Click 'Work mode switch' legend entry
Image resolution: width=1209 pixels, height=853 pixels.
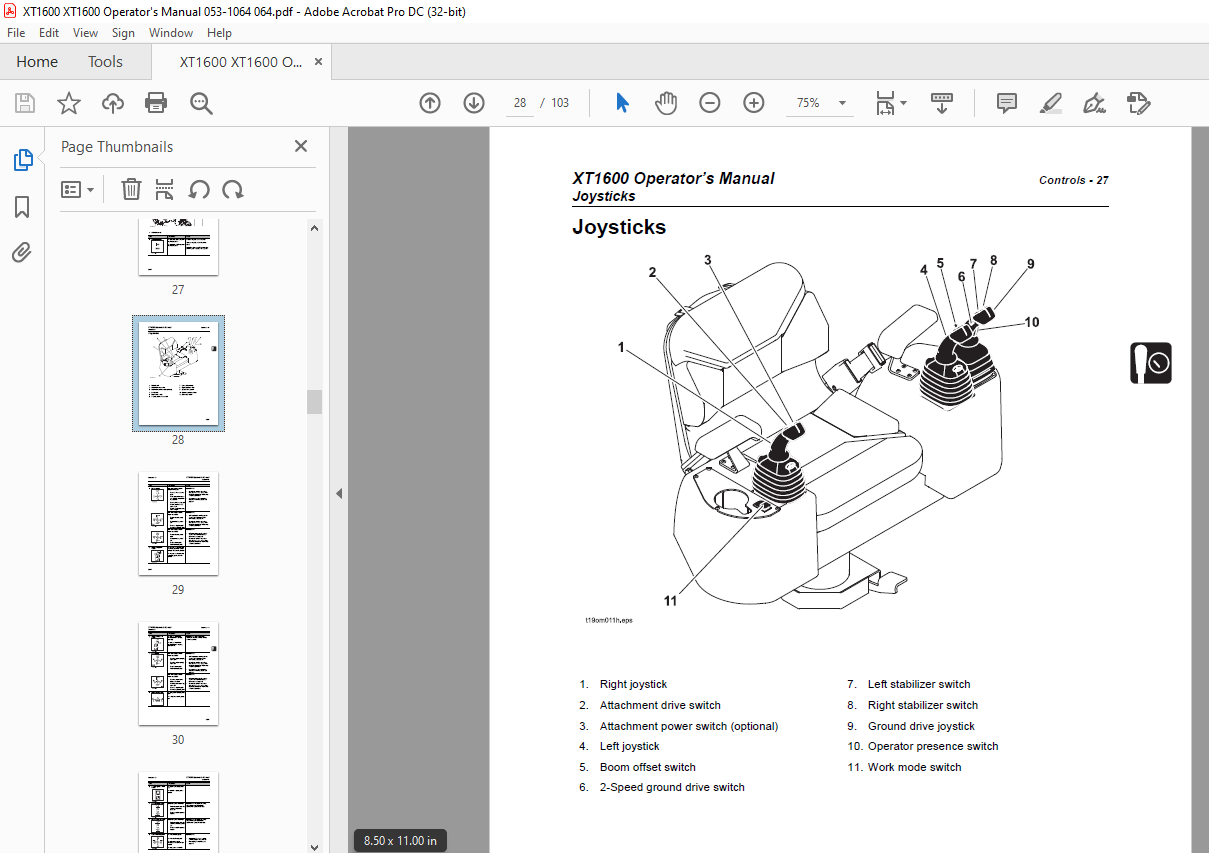tap(914, 767)
